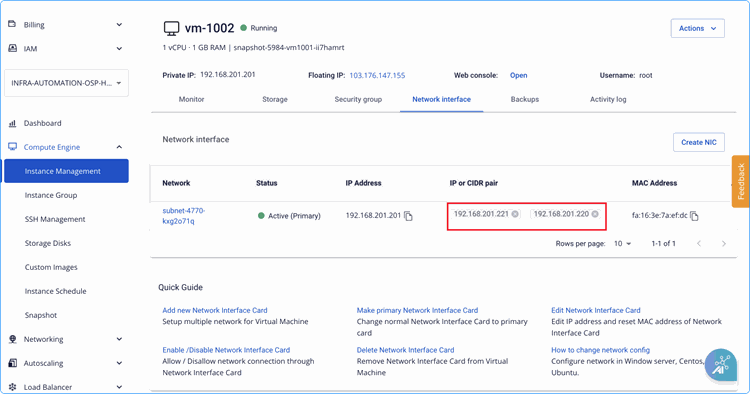Screen dimensions: 750x394
Task: Click the Active (Primary) status cell
Action: point(289,216)
